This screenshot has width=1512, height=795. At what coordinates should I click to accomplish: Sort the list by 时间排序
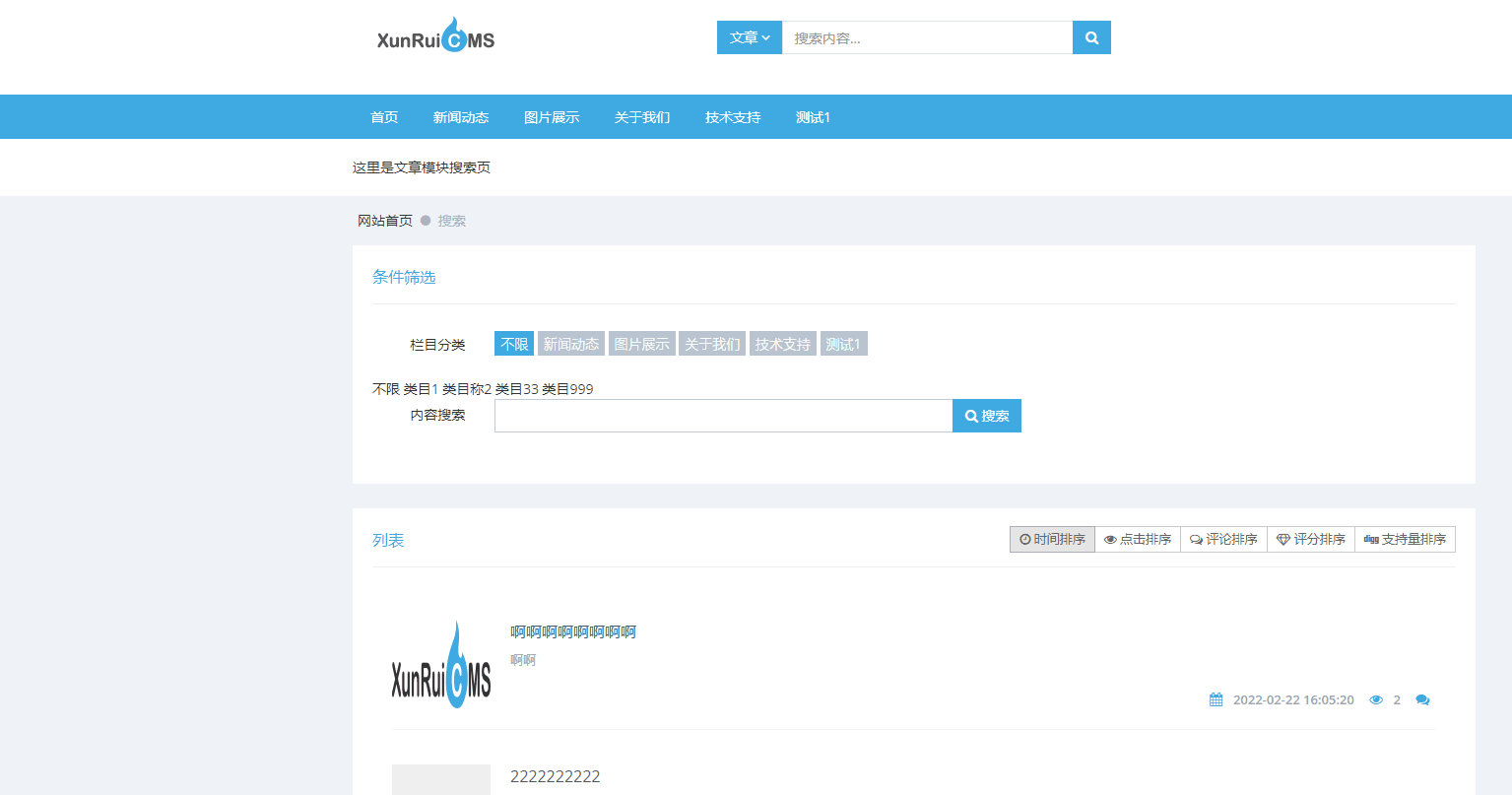(1052, 540)
